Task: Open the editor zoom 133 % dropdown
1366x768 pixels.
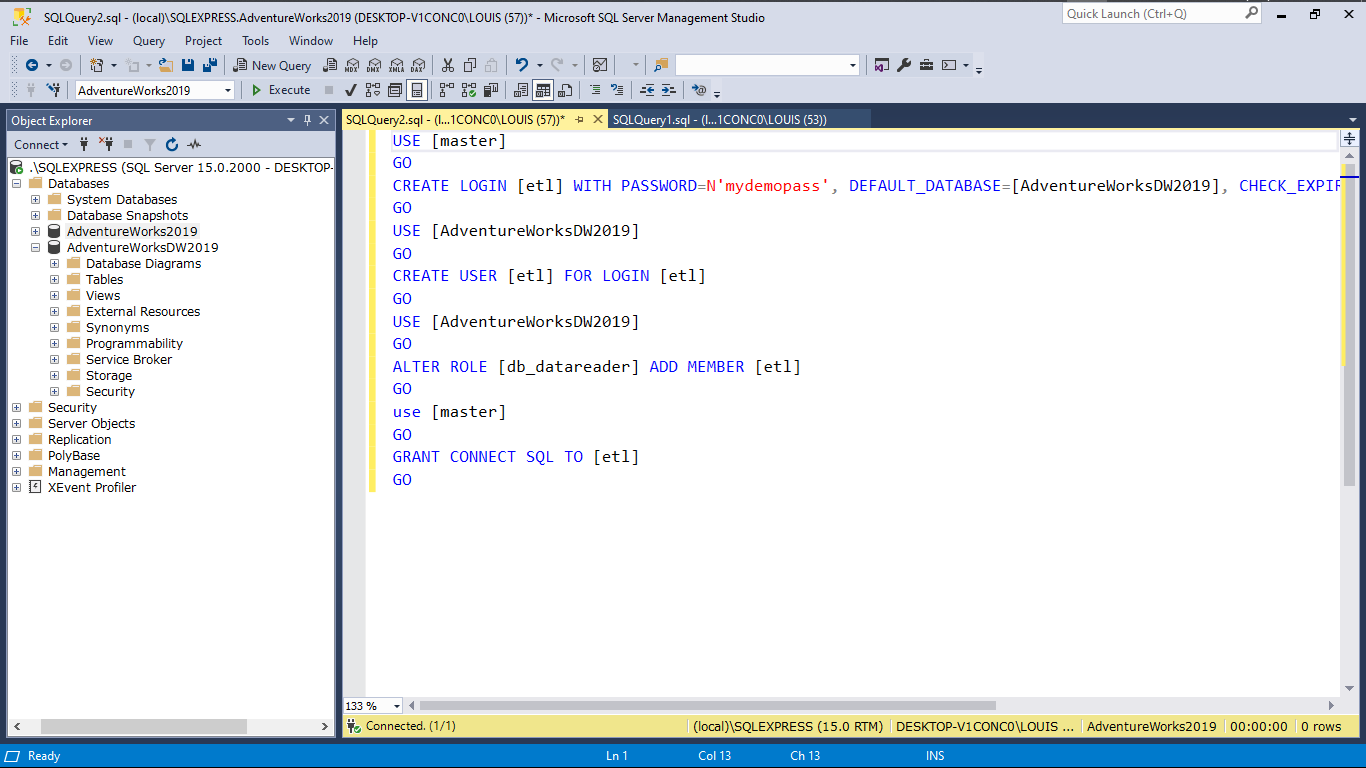Action: [x=397, y=706]
